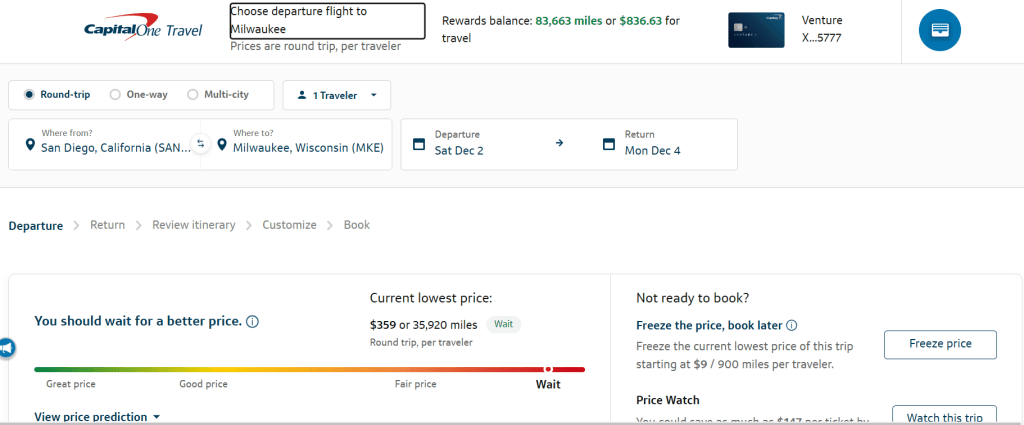This screenshot has width=1024, height=425.
Task: Click the Venture X card image
Action: point(756,30)
